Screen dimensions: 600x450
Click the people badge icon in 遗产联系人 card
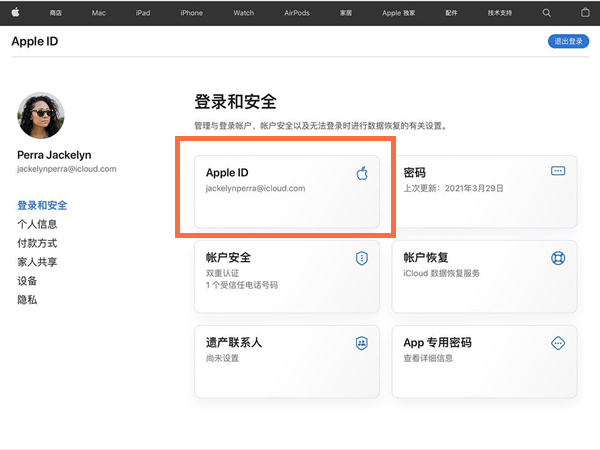coord(362,343)
